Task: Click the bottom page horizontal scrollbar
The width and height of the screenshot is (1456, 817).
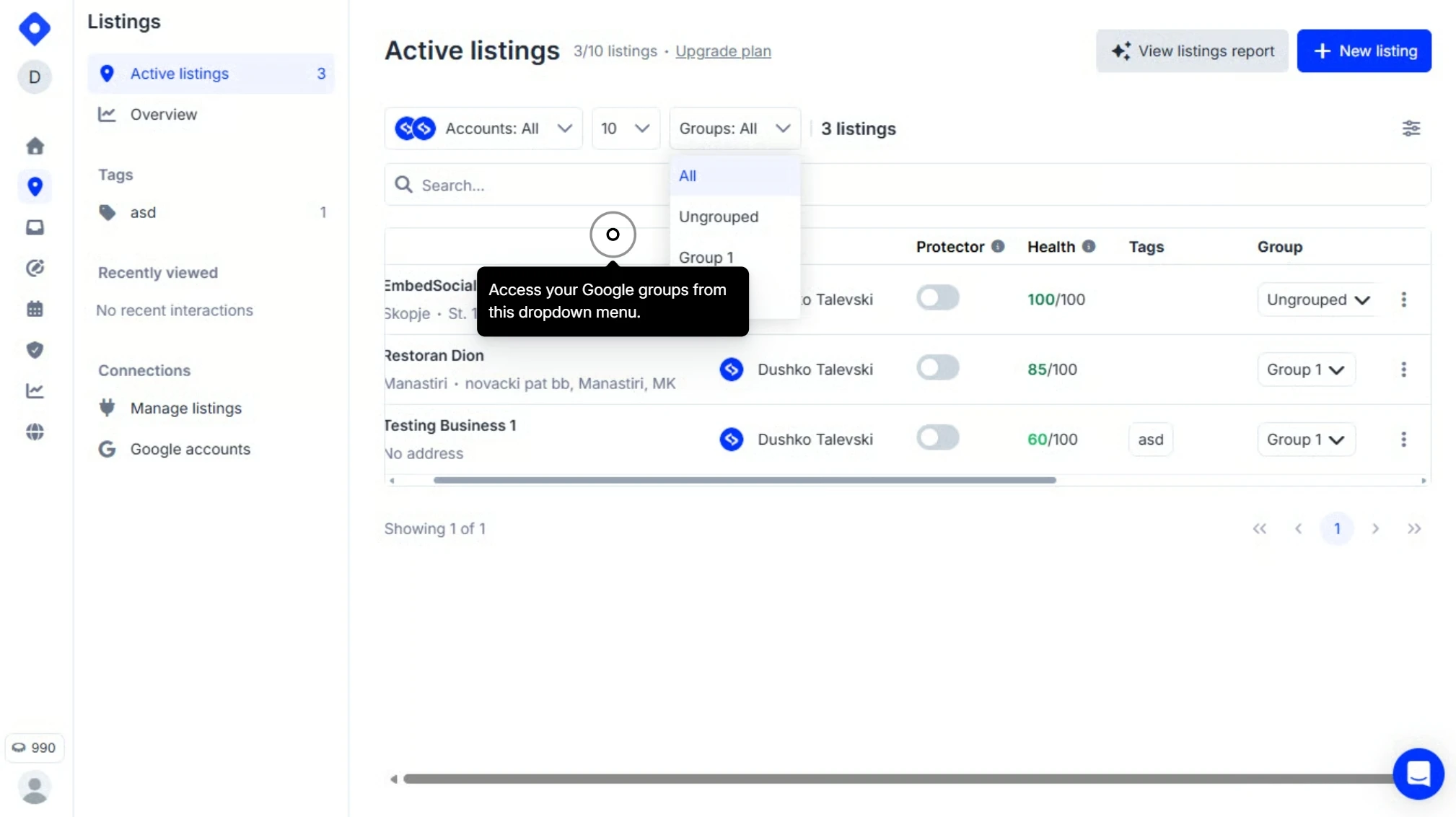Action: pos(898,779)
